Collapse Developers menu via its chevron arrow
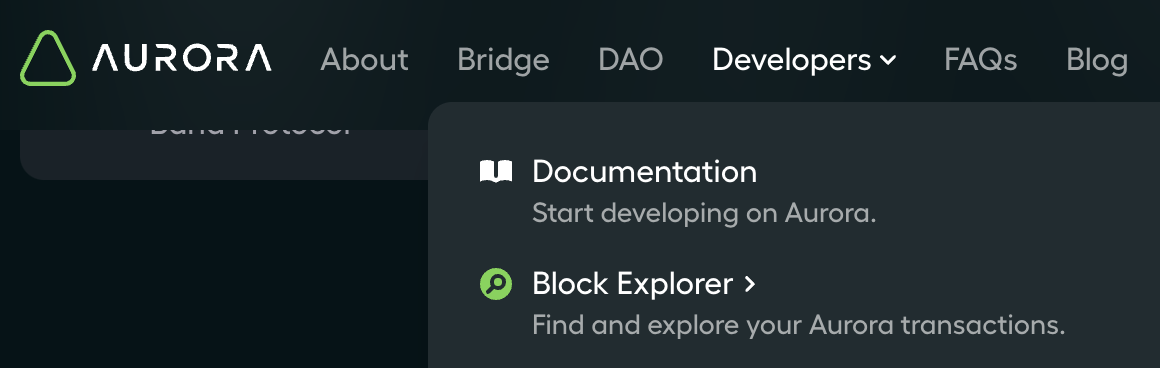Screen dimensions: 1160x368 [888, 61]
